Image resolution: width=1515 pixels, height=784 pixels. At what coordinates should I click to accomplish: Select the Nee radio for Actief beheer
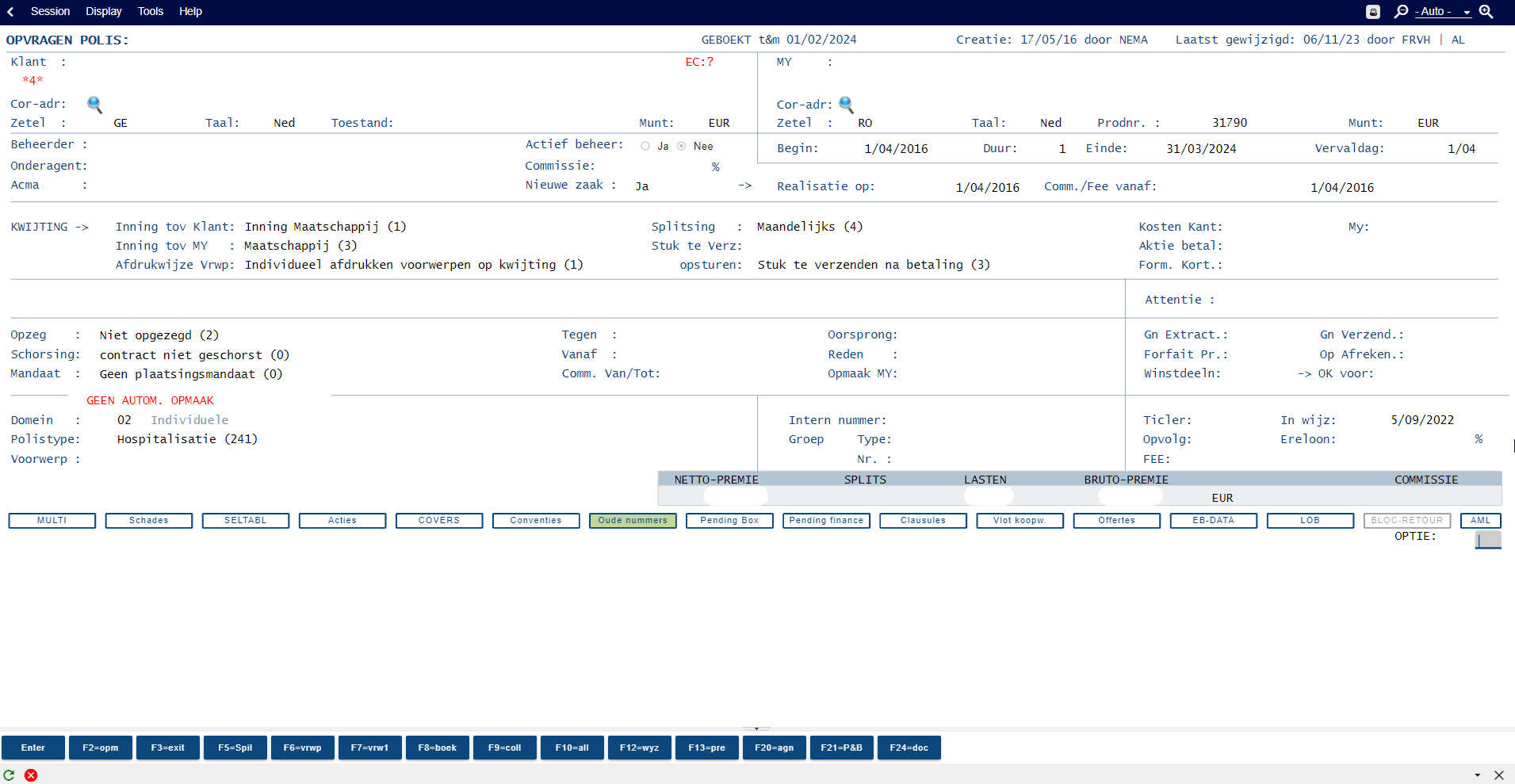682,146
